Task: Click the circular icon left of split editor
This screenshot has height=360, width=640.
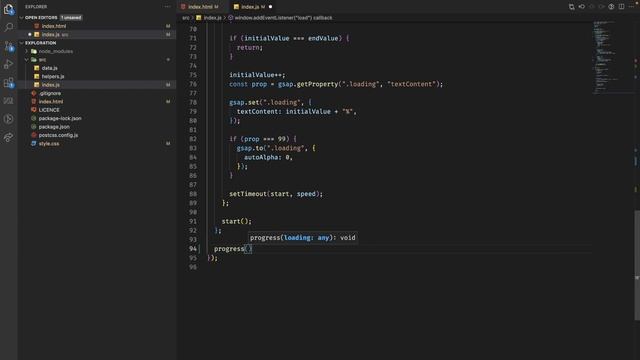Action: (x=611, y=7)
